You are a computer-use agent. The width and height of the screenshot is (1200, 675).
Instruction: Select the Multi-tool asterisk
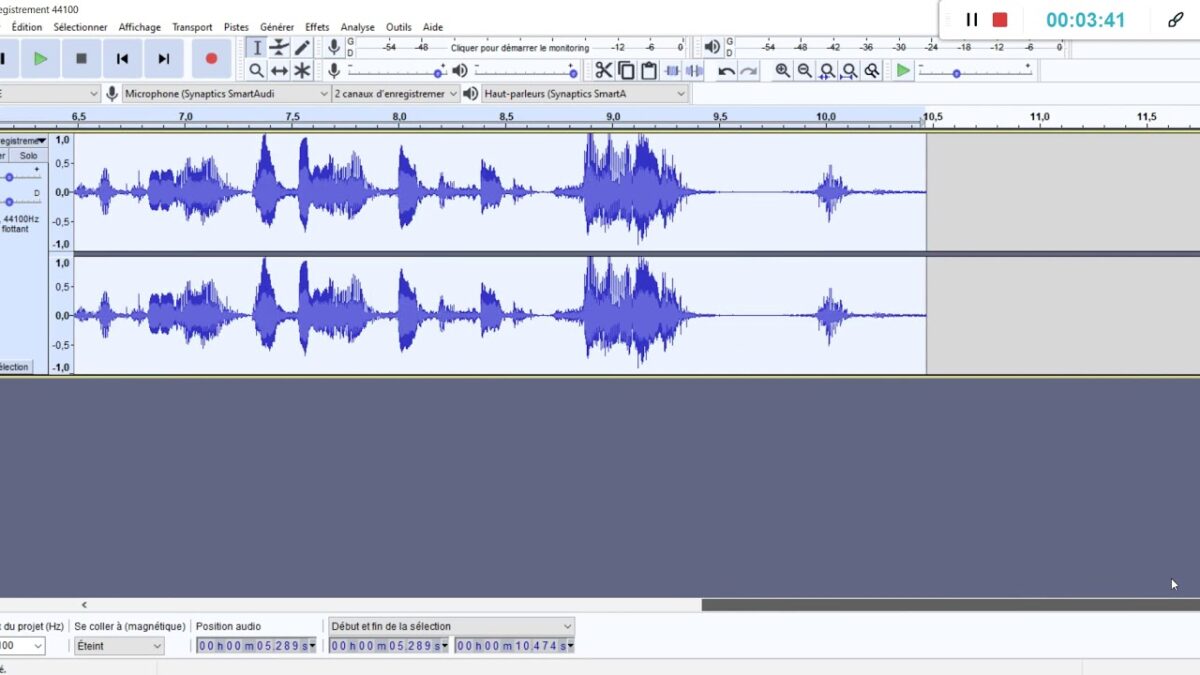[x=302, y=71]
